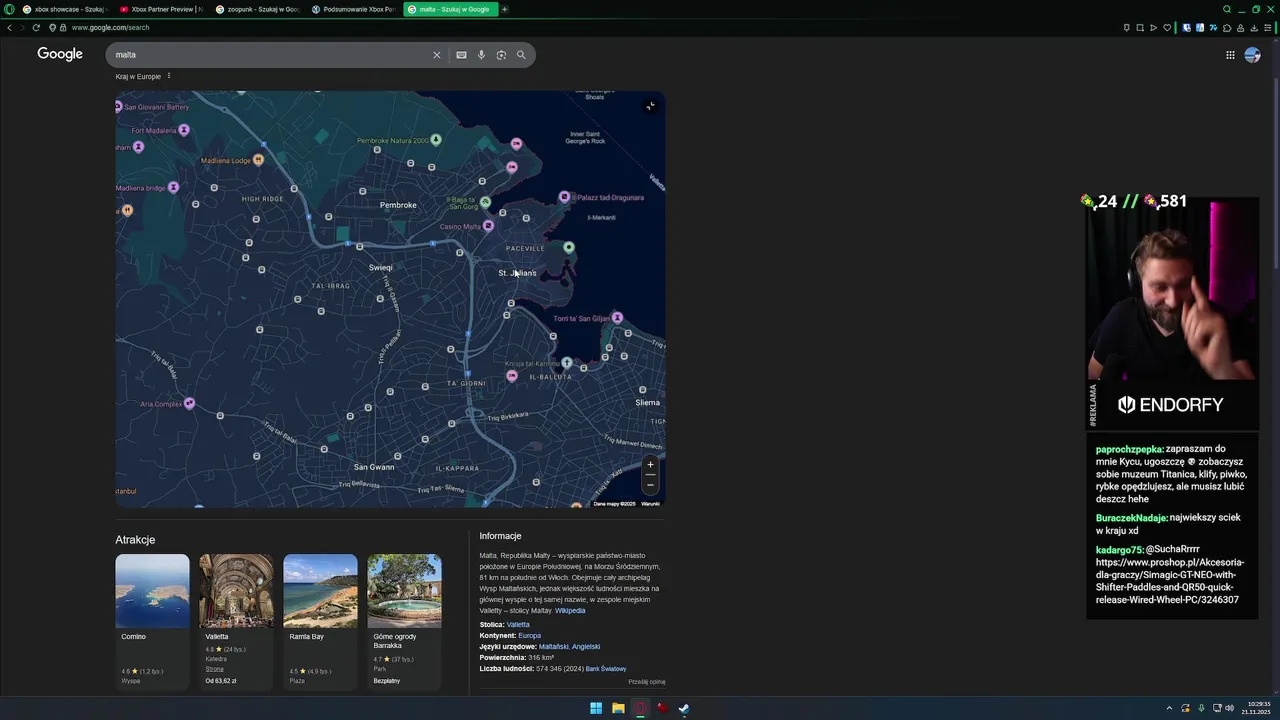Viewport: 1280px width, 720px height.
Task: Show hidden system tray icons
Action: tap(1169, 709)
